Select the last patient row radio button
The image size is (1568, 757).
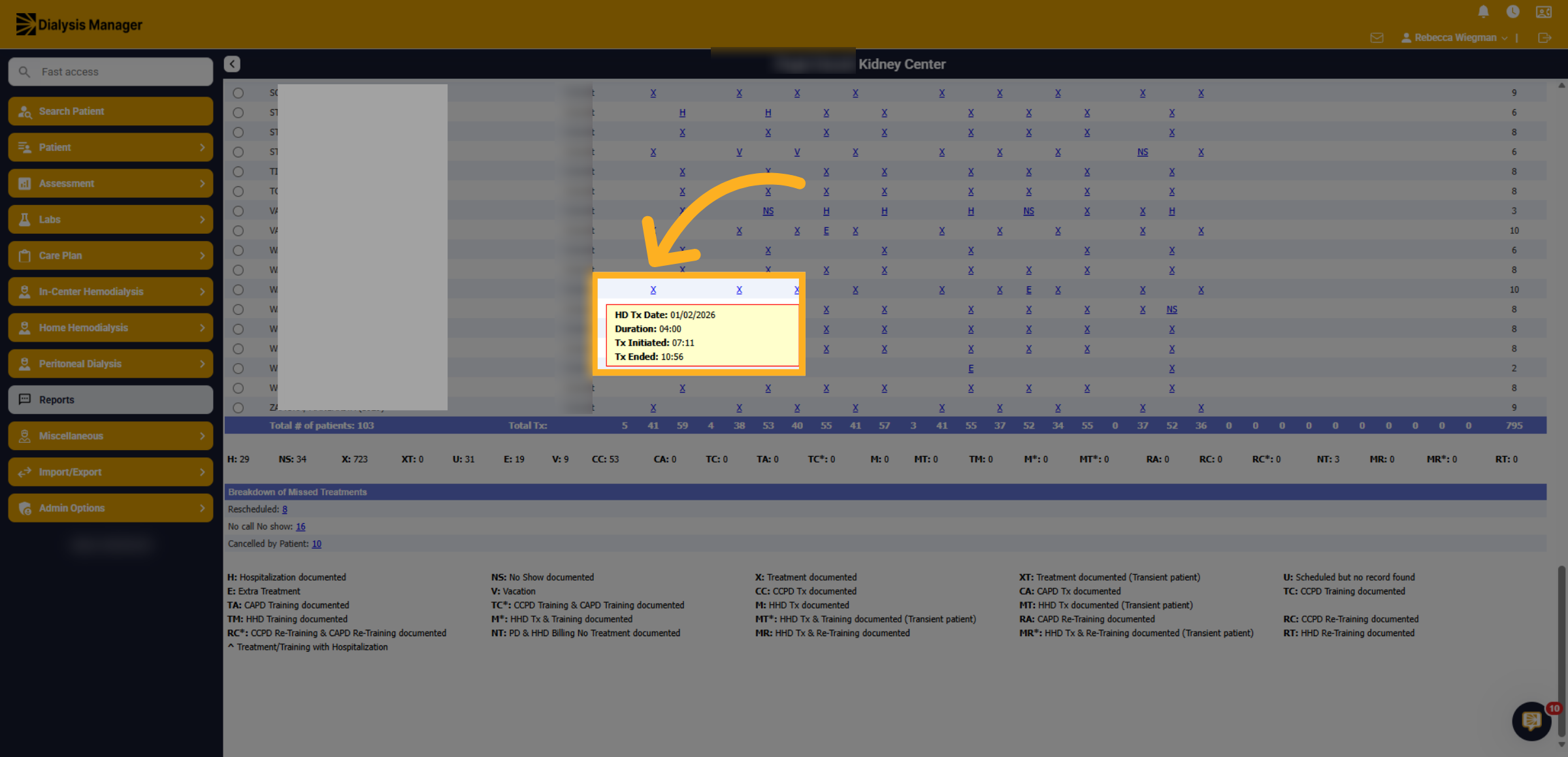point(238,408)
